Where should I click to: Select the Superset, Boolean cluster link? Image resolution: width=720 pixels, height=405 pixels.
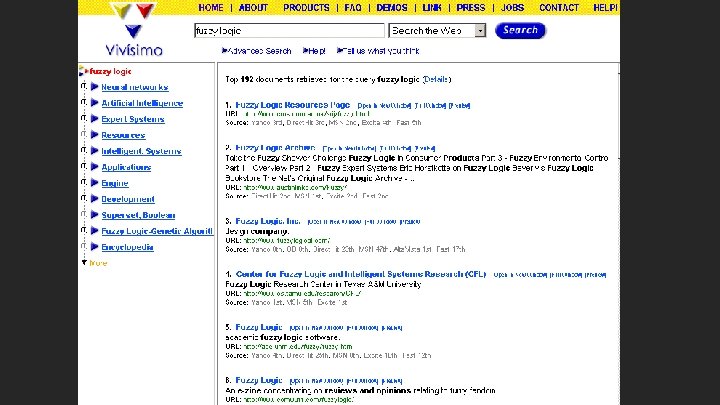click(138, 215)
